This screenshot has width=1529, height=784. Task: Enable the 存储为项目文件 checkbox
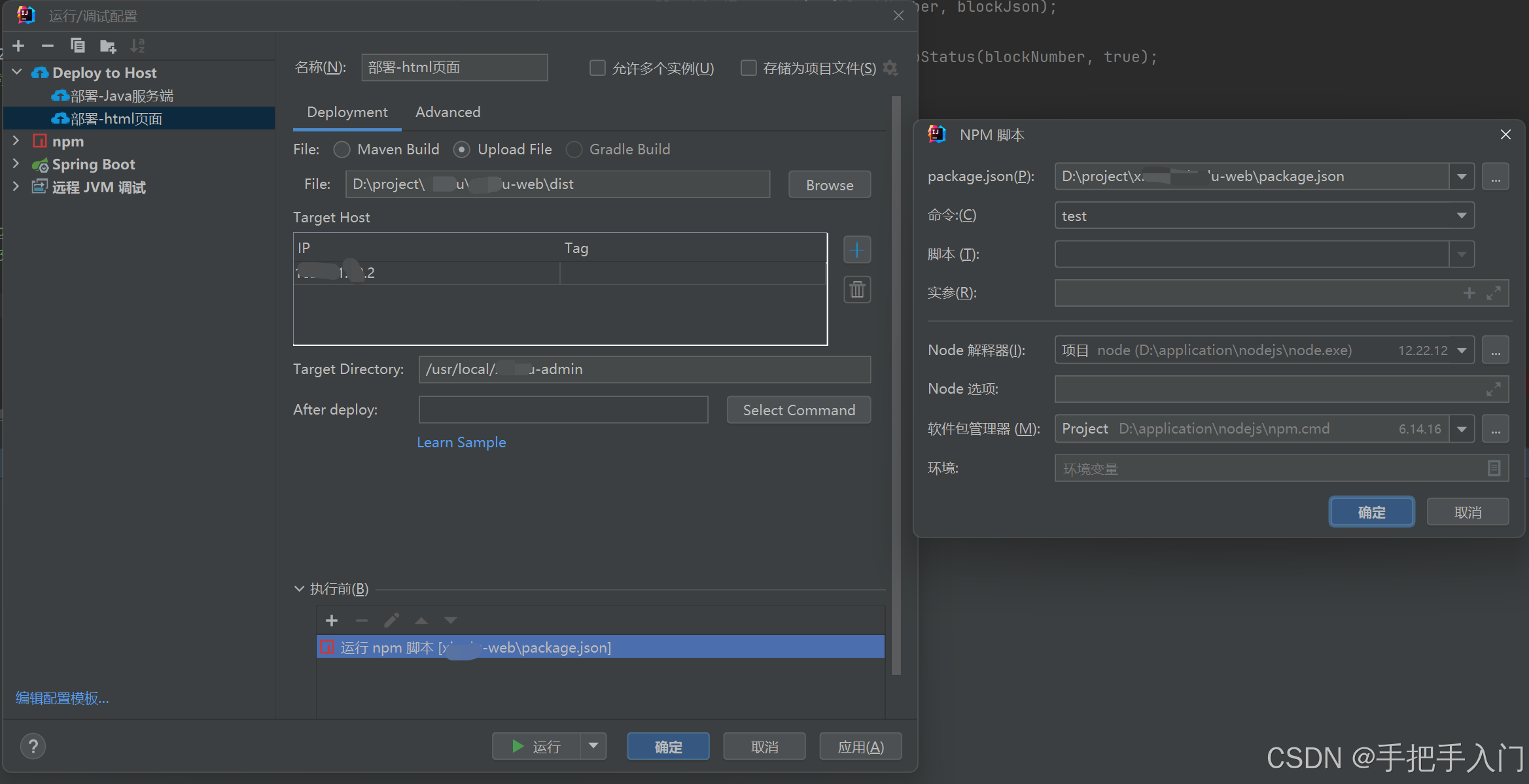(x=748, y=67)
